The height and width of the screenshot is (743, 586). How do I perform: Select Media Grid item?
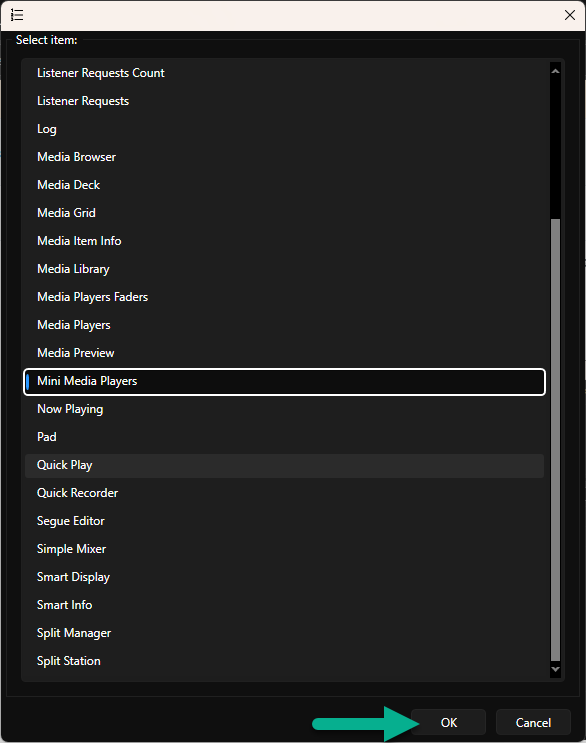pyautogui.click(x=284, y=213)
